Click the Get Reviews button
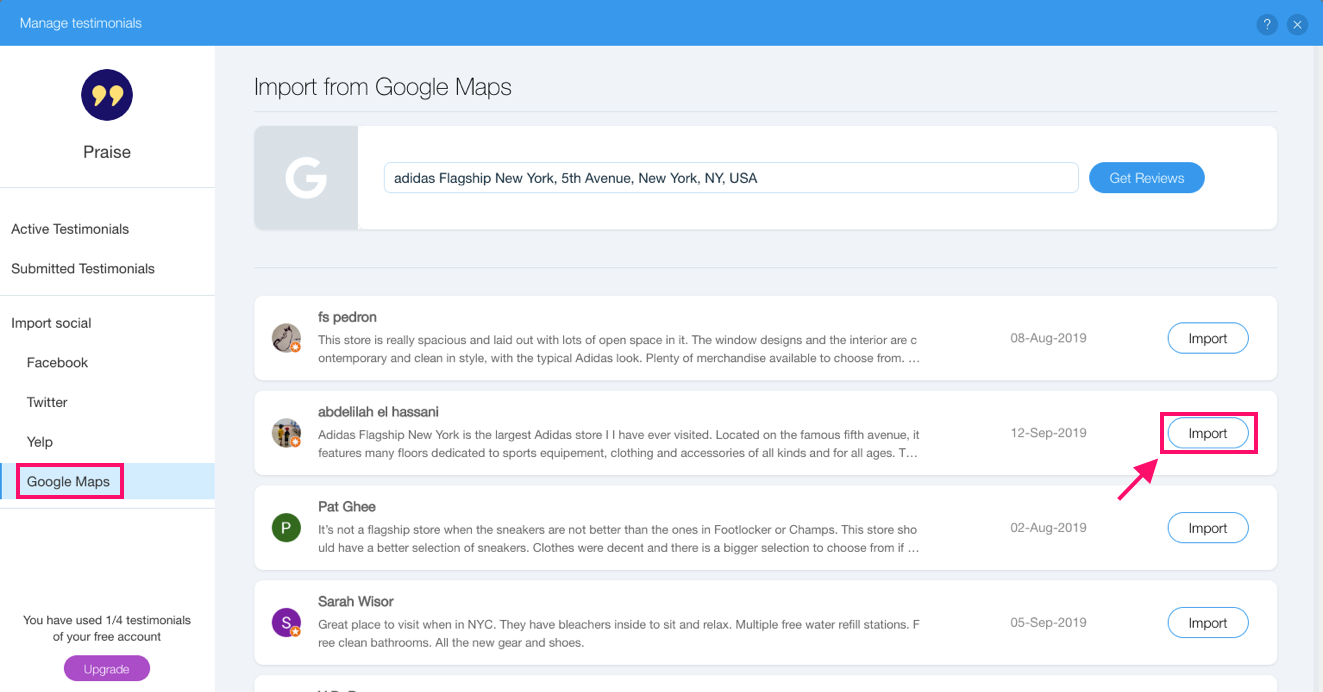This screenshot has width=1323, height=692. coord(1146,177)
